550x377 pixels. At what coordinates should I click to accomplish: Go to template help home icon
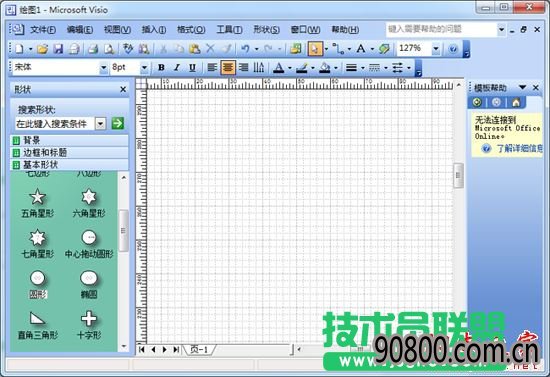click(x=516, y=102)
